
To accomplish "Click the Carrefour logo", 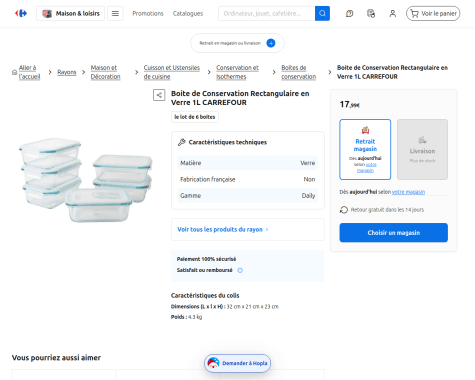I will tap(21, 13).
